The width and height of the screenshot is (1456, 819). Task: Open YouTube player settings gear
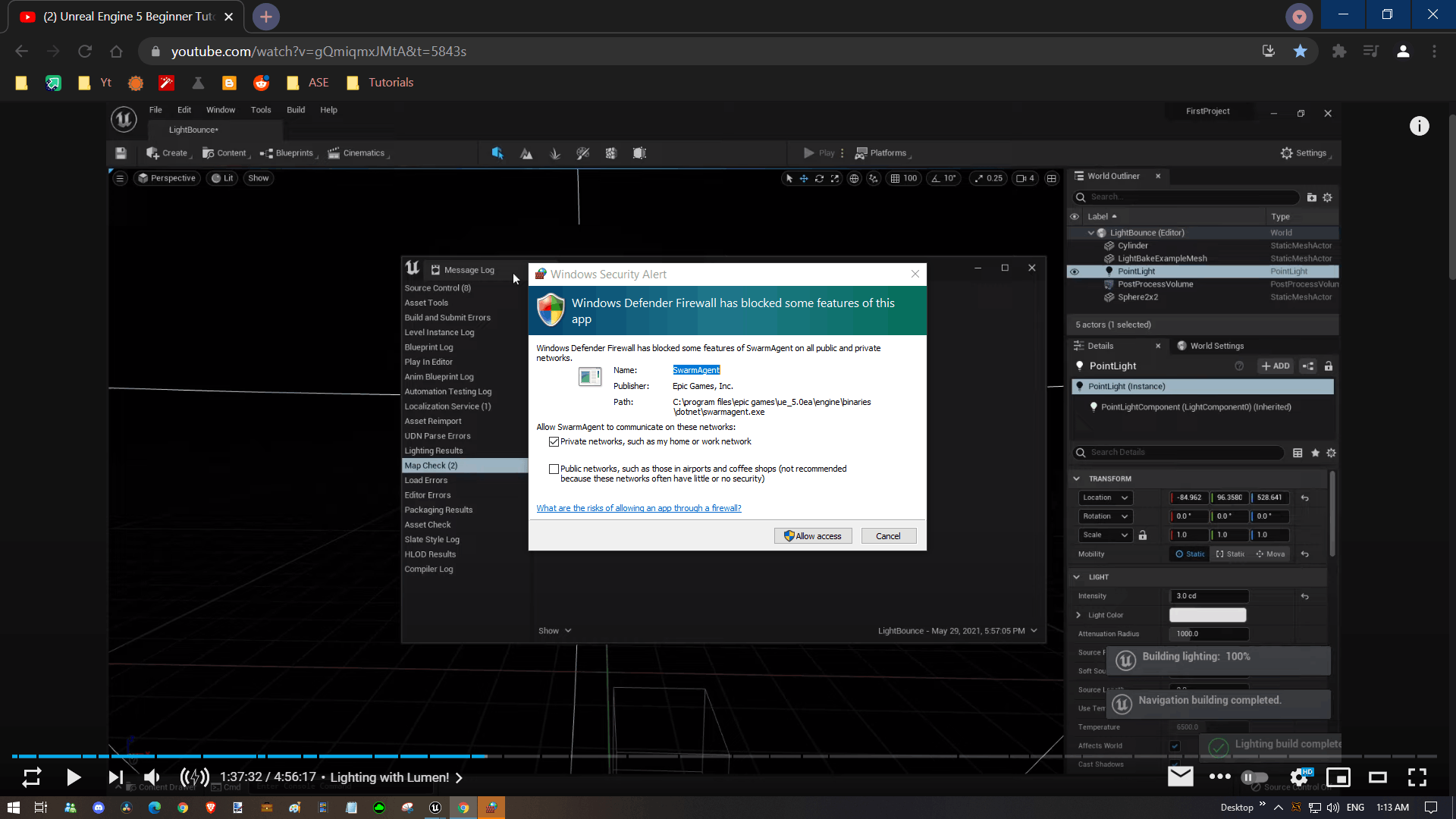point(1298,777)
